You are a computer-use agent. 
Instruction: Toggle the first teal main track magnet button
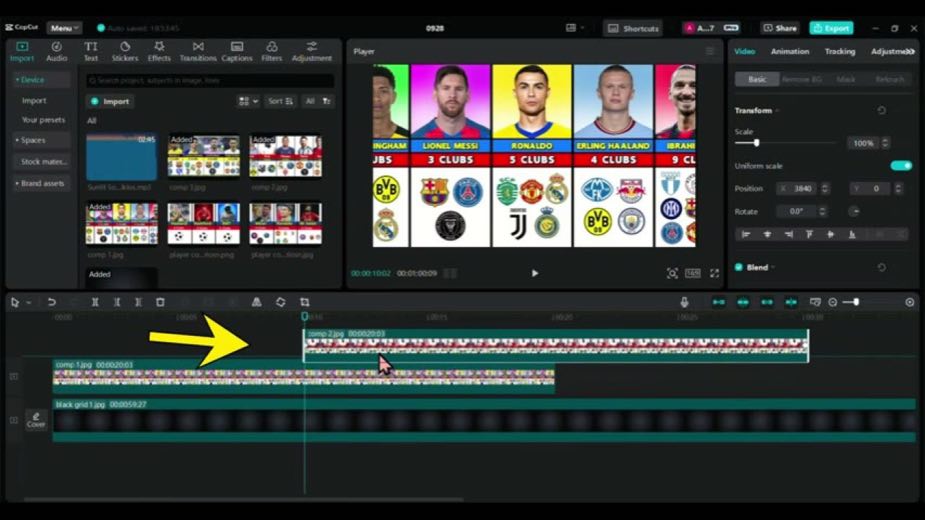coord(719,302)
